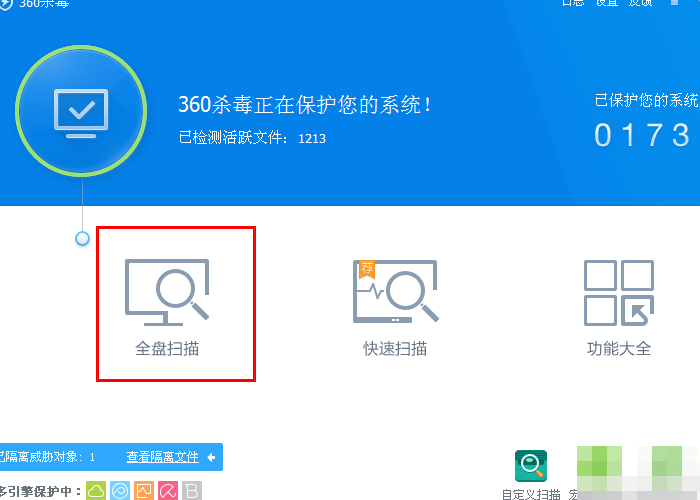Collapse the quarantine bar with its arrow

[212, 457]
